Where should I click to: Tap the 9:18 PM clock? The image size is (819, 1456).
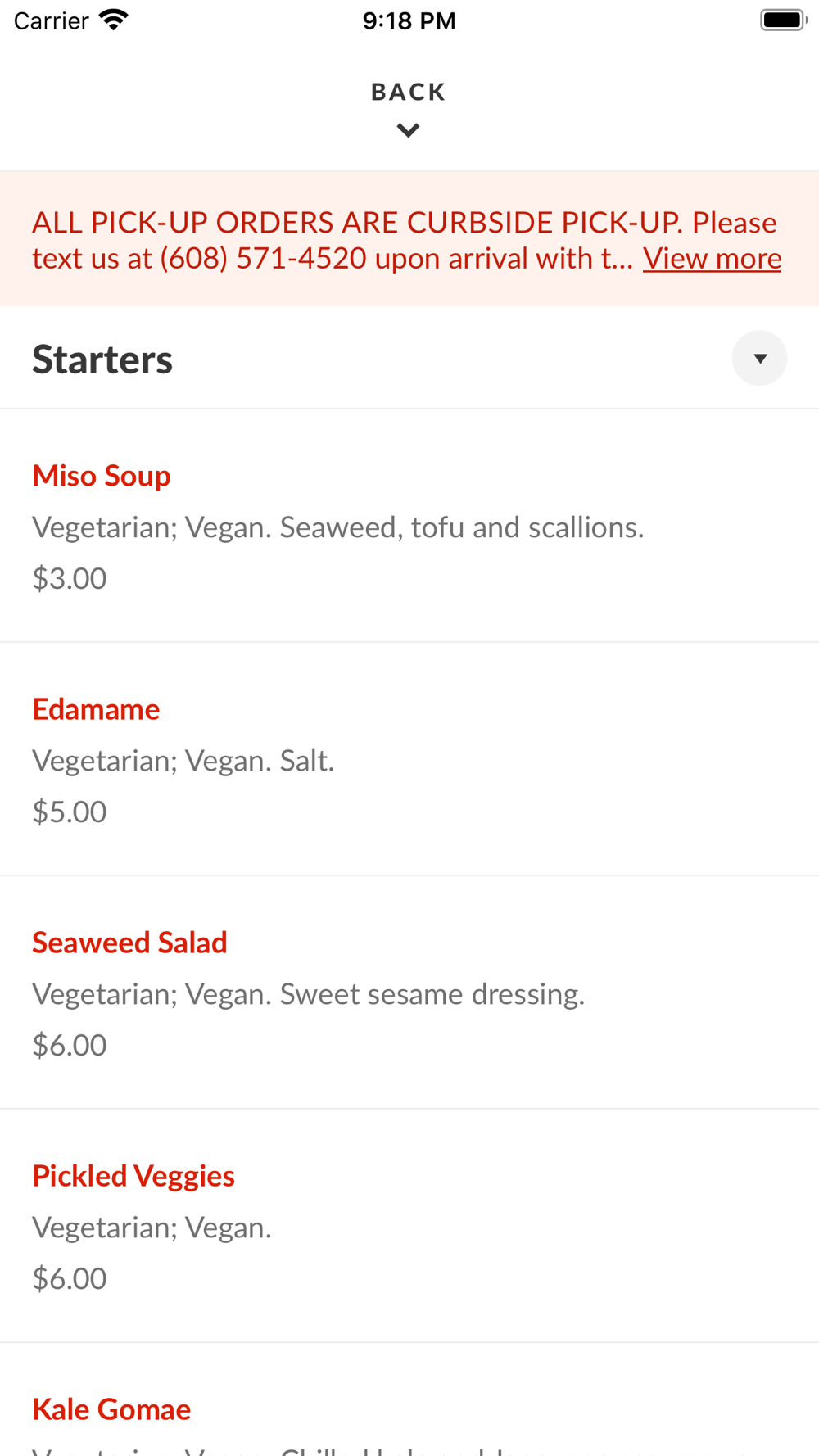[x=409, y=20]
